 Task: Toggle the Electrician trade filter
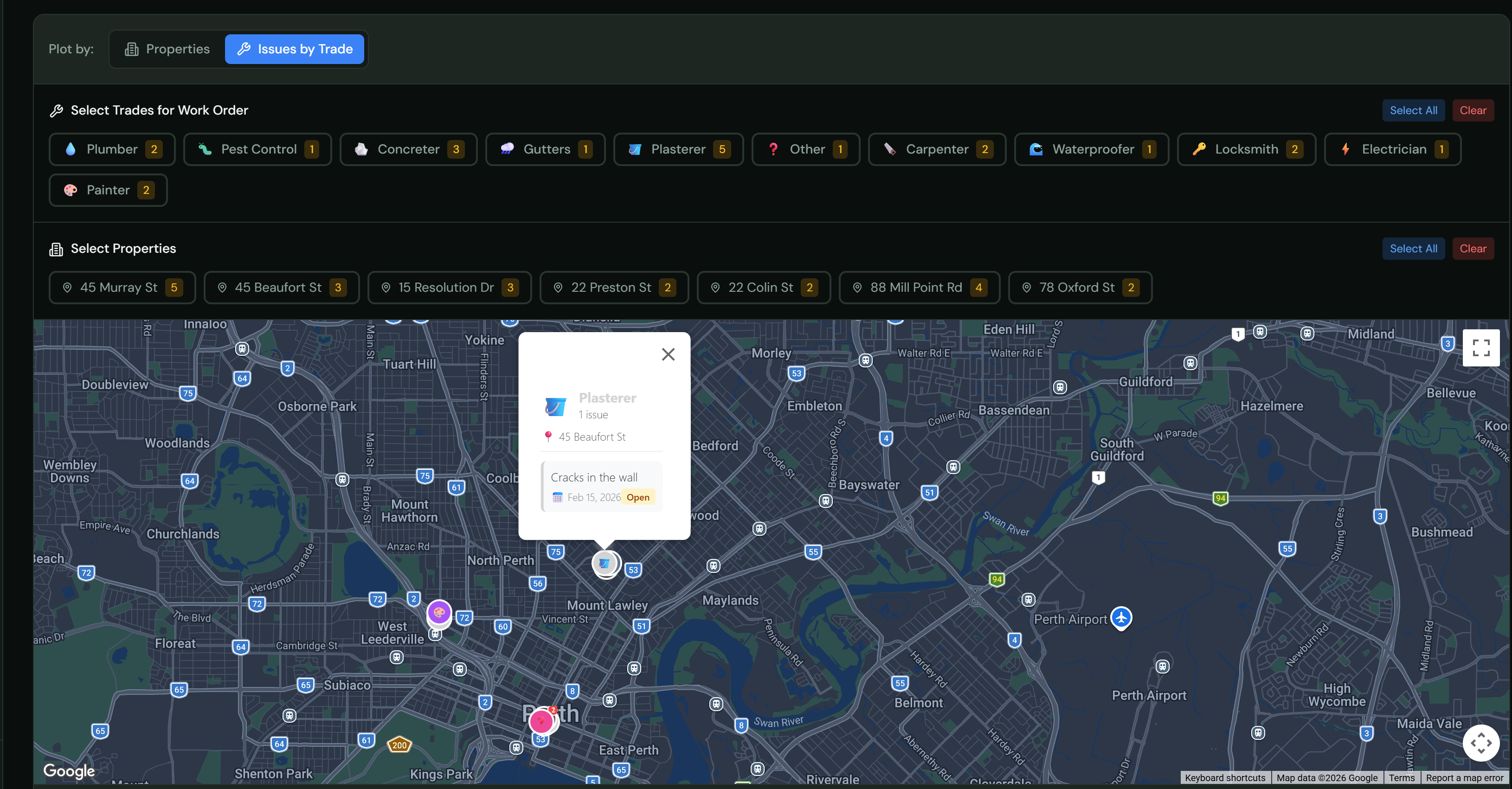[x=1393, y=149]
